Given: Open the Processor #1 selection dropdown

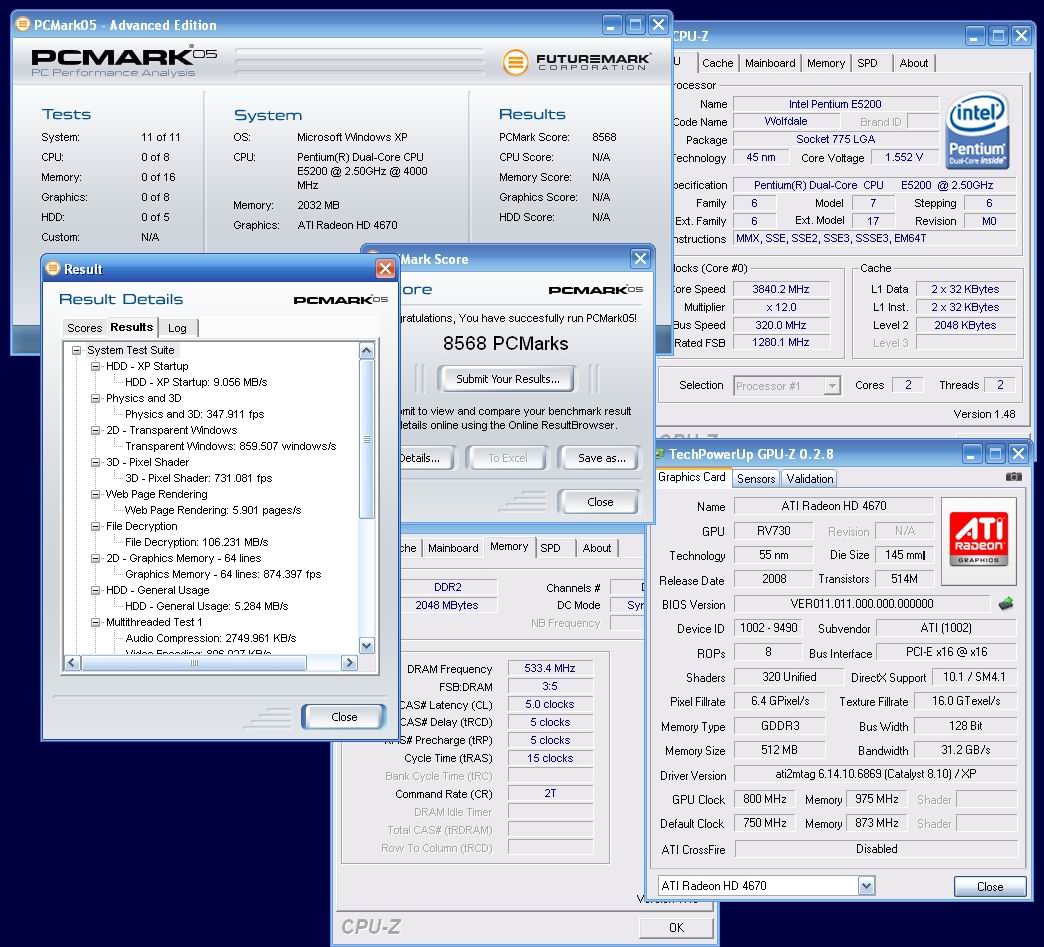Looking at the screenshot, I should pyautogui.click(x=832, y=386).
